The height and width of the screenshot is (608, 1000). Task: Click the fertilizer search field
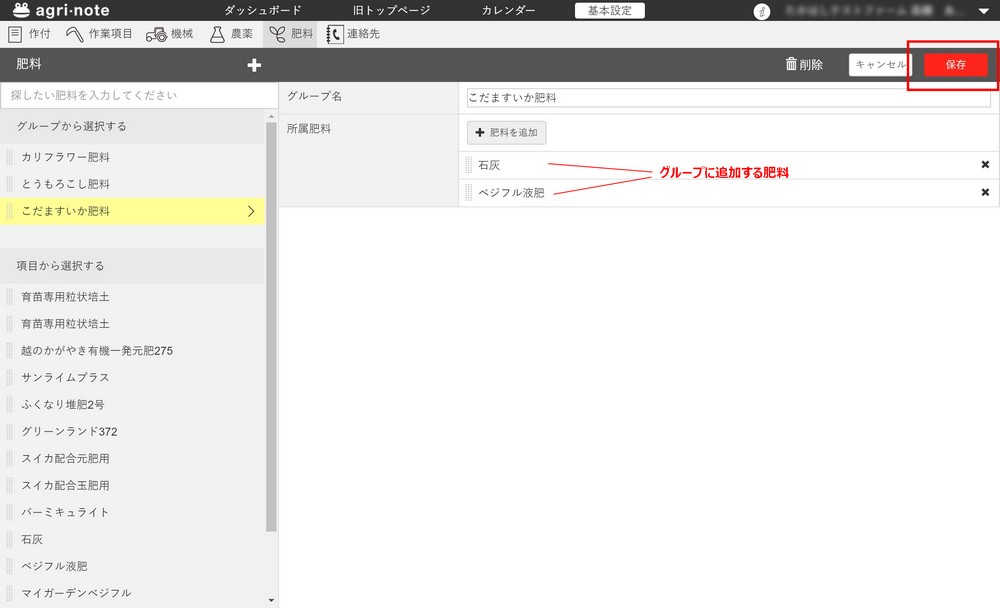click(139, 96)
